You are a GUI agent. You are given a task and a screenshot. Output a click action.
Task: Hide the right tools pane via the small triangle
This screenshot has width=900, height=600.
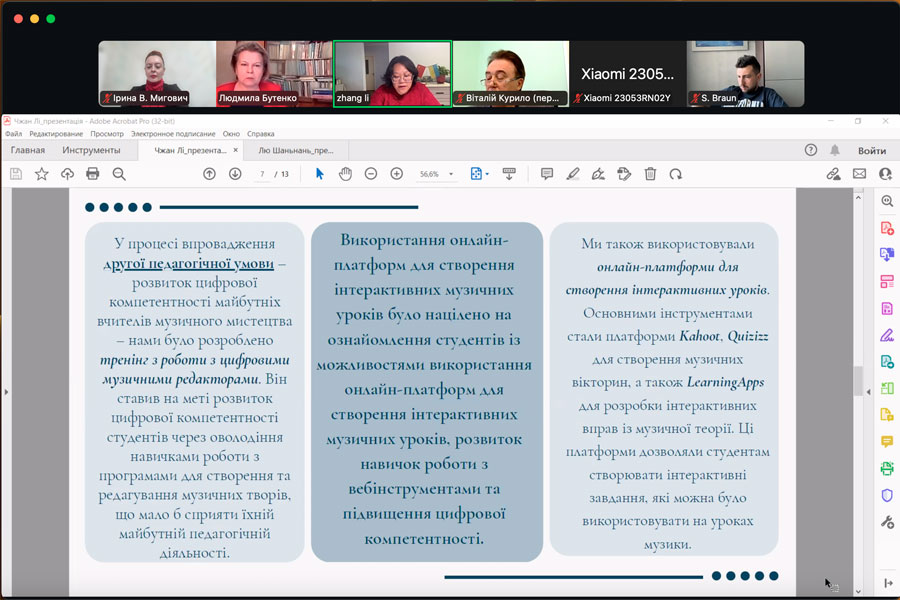[868, 392]
